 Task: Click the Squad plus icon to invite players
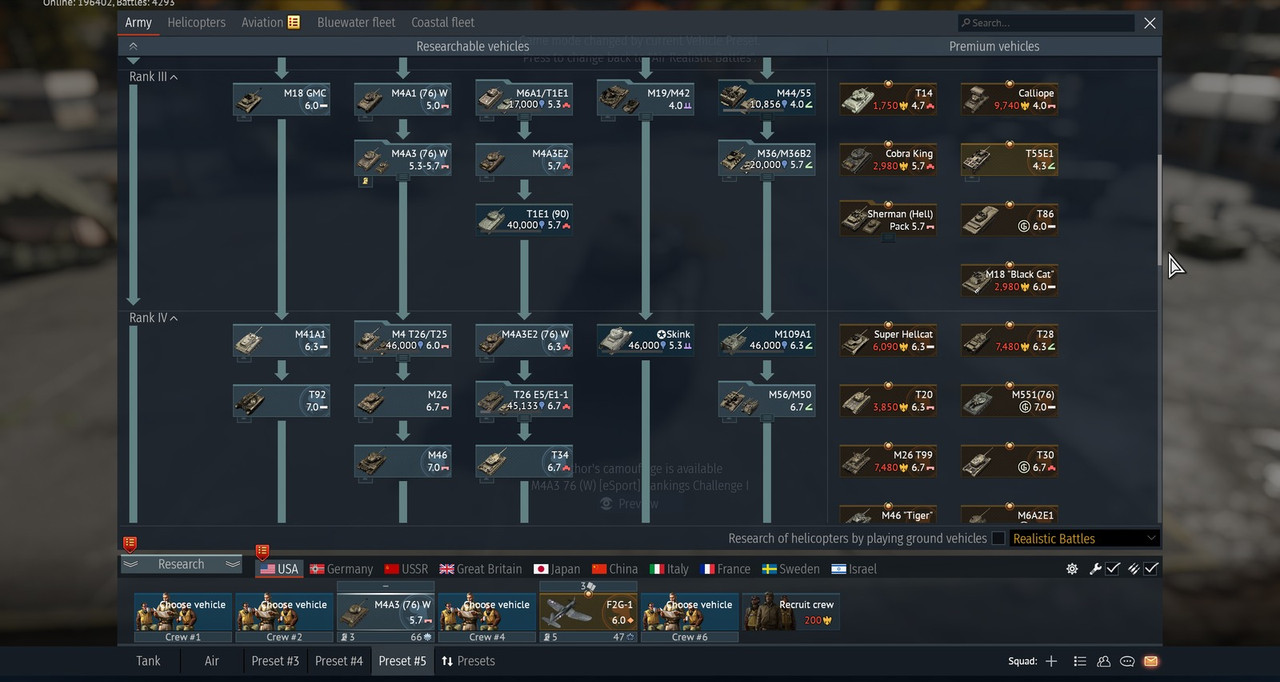[1051, 661]
